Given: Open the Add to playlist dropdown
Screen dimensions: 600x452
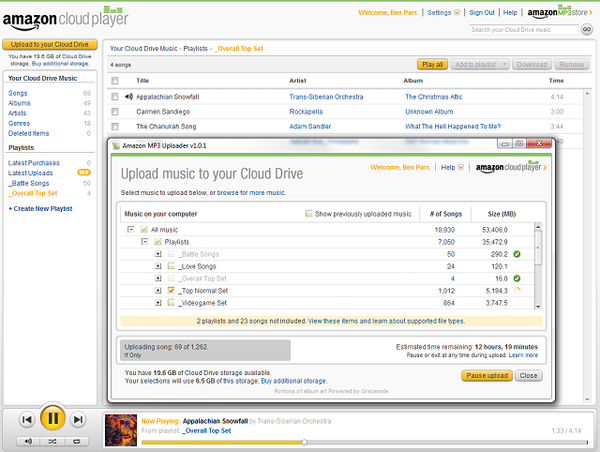Looking at the screenshot, I should (480, 64).
